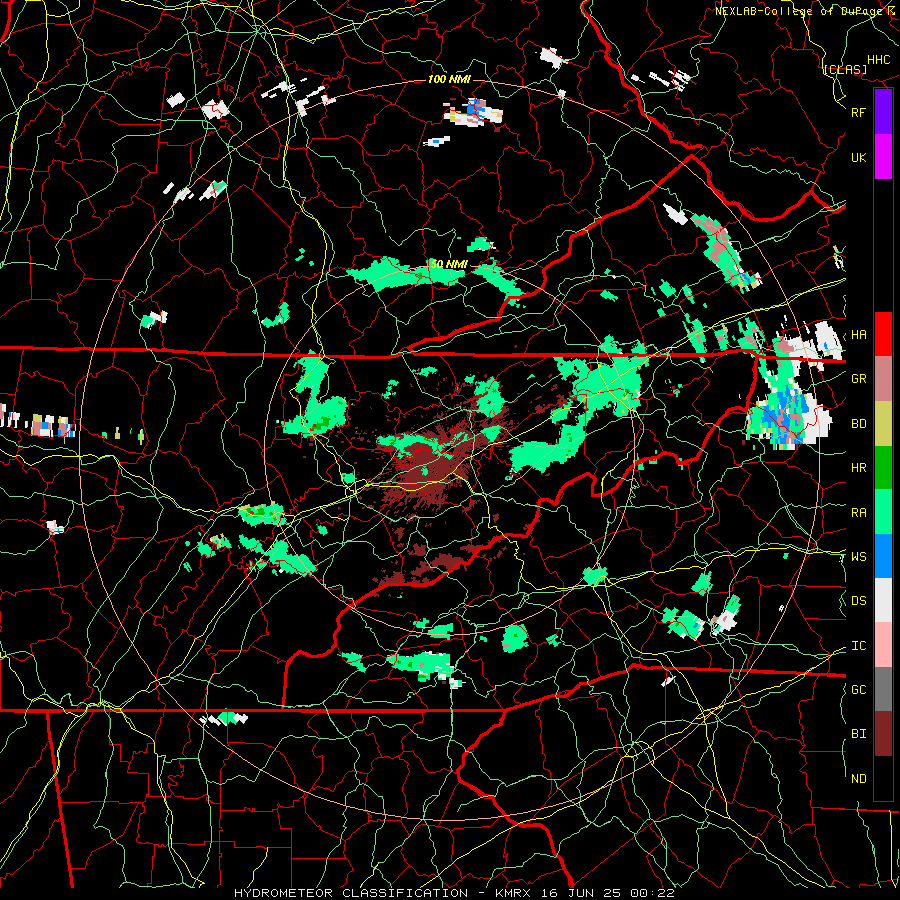The width and height of the screenshot is (900, 900).
Task: Click the 'KMRX' station identifier in caption
Action: click(x=513, y=893)
